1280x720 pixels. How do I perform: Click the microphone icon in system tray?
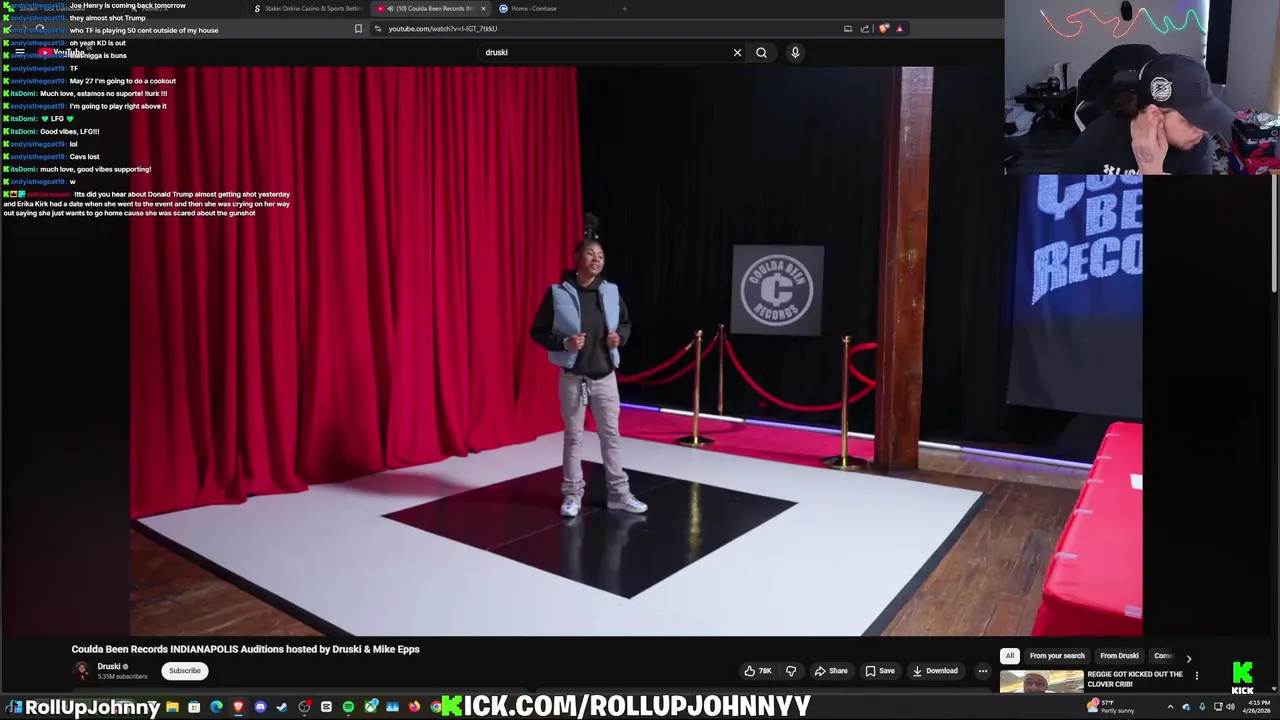(x=1203, y=707)
